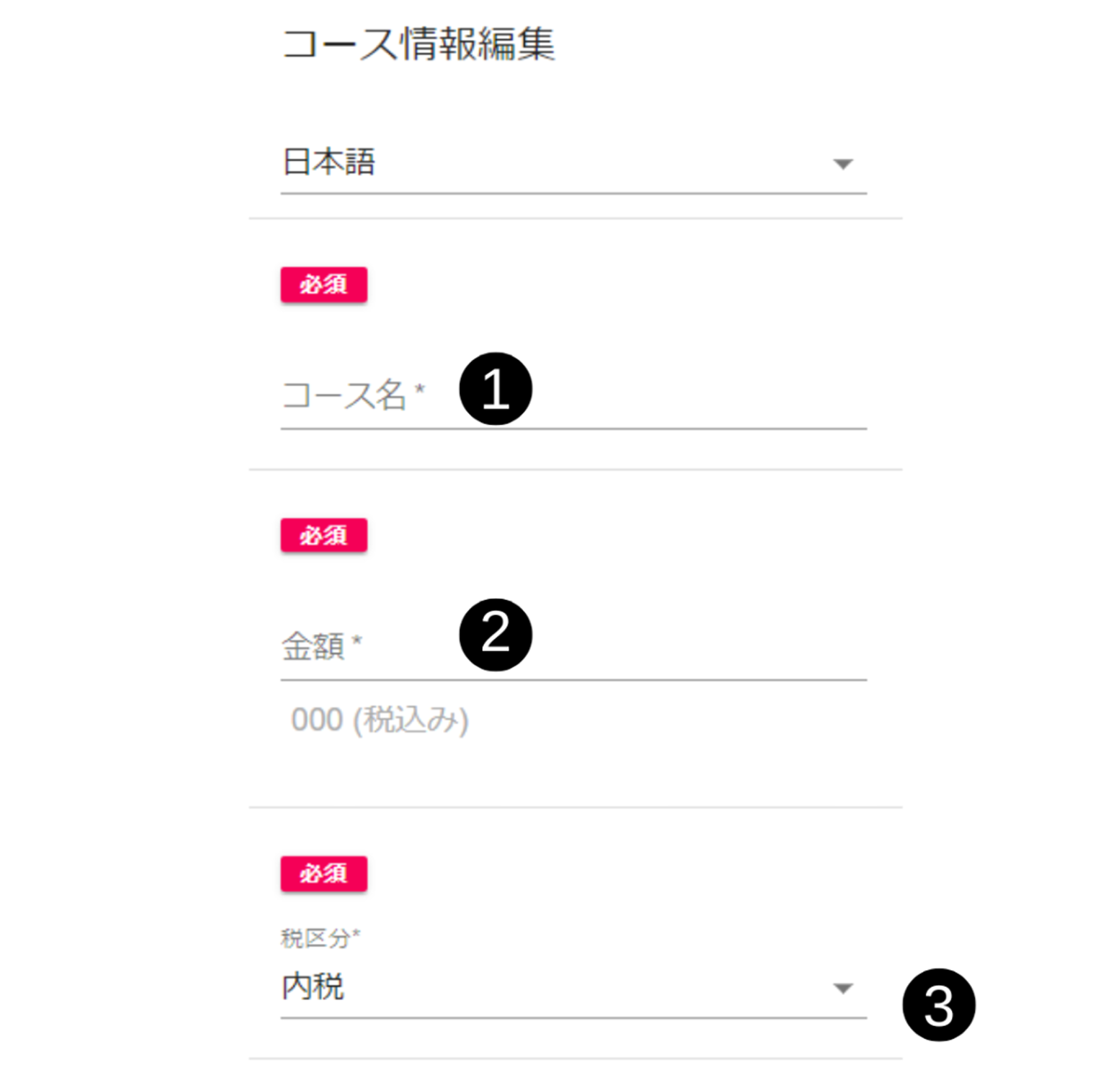Click the asterisk next to 金額
Screen dimensions: 1113x1092
[x=356, y=641]
